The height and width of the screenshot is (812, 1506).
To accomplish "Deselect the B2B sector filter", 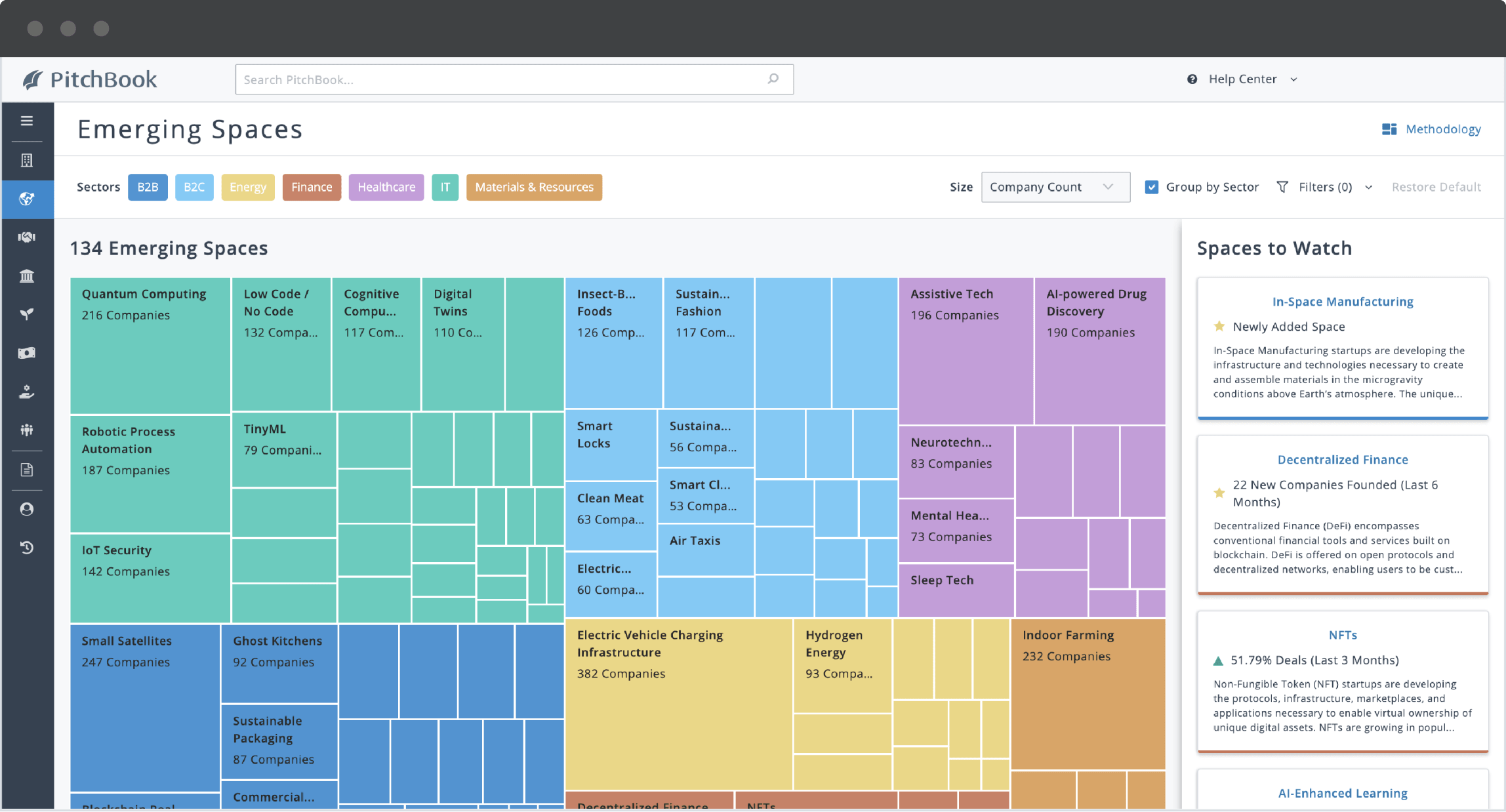I will 148,187.
